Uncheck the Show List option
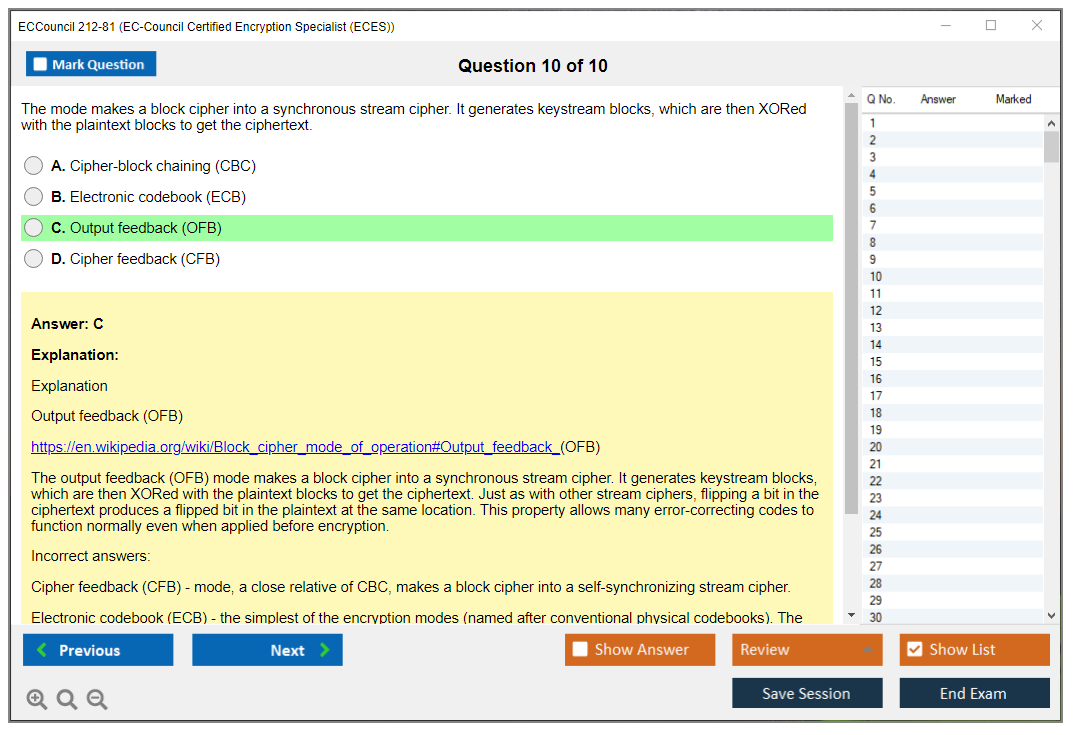Screen dimensions: 1075x735 tap(914, 650)
